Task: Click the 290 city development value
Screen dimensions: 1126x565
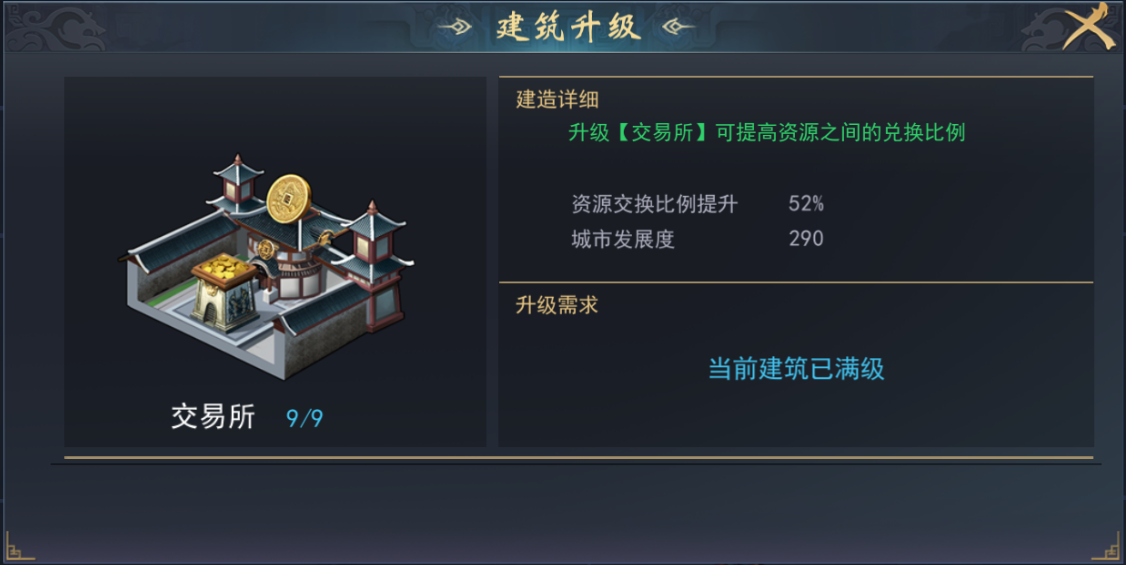Action: point(806,238)
